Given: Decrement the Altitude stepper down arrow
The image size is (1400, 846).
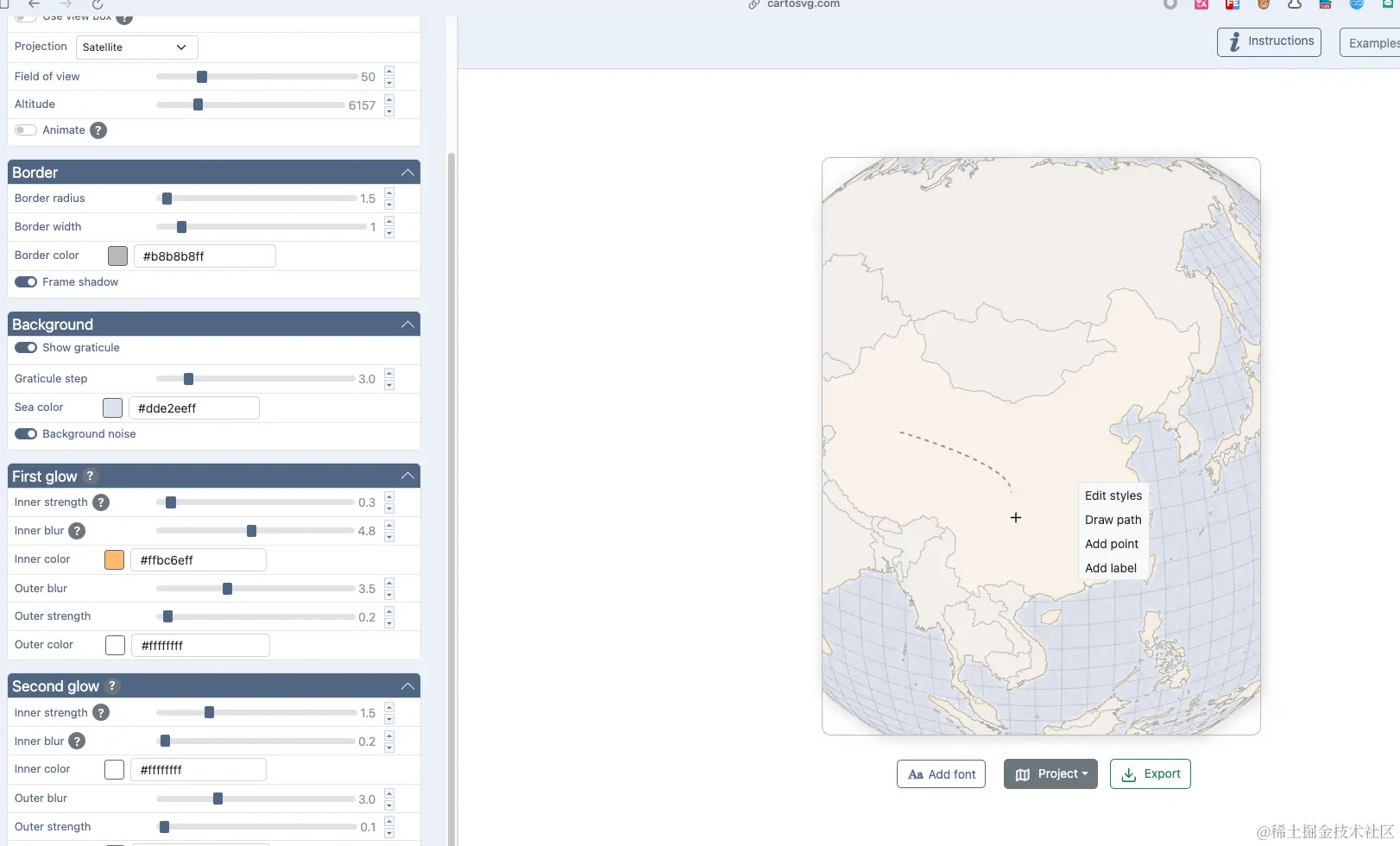Looking at the screenshot, I should (389, 110).
